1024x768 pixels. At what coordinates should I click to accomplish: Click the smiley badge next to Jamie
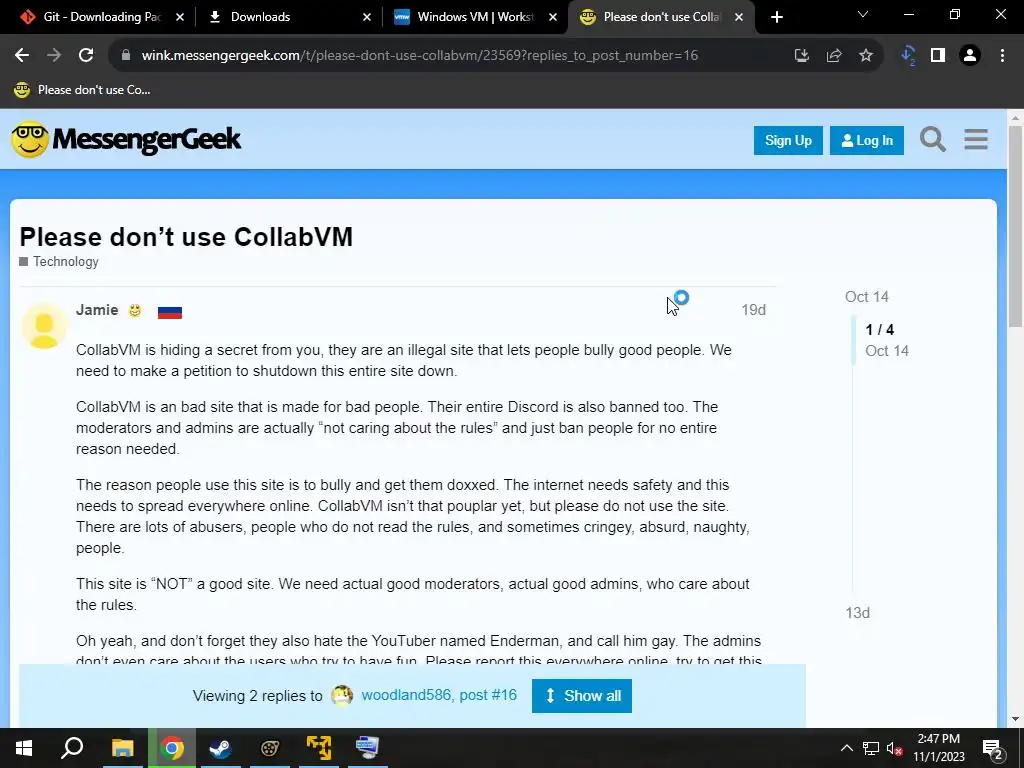coord(135,311)
